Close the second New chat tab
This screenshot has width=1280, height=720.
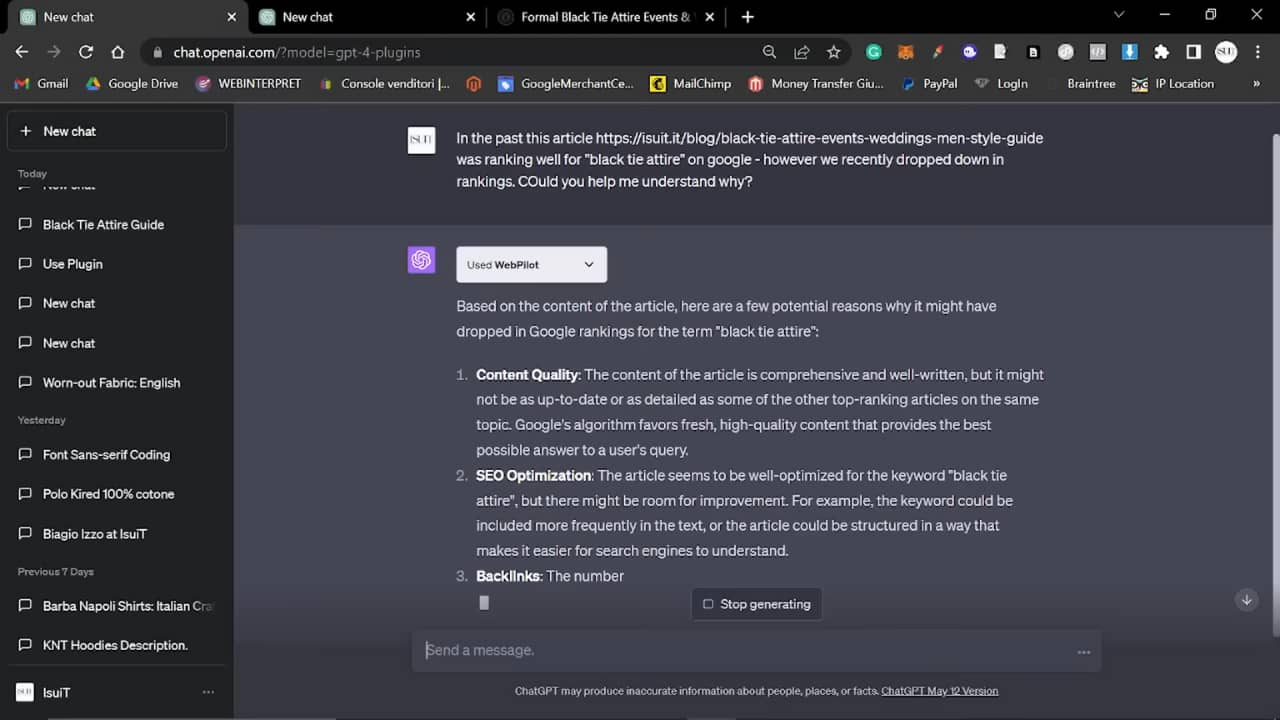[471, 16]
